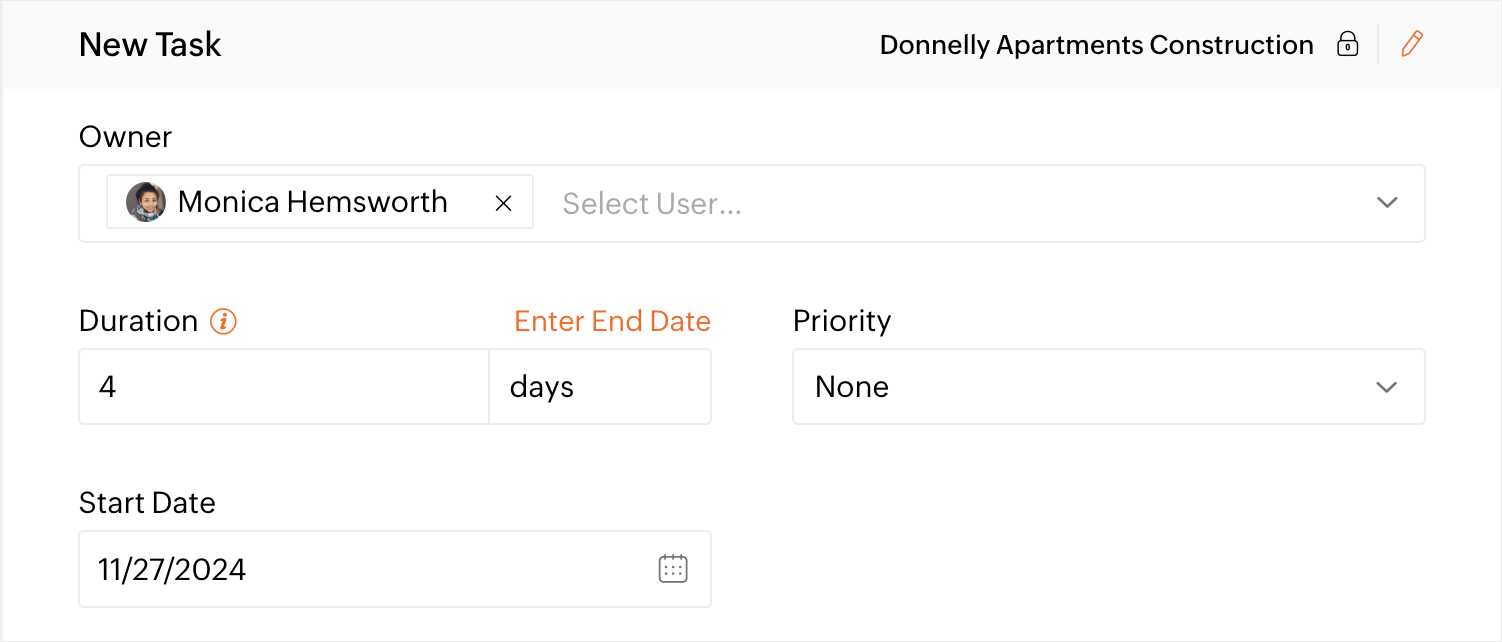Expand the Owner user list chevron
1502x642 pixels.
pos(1386,203)
